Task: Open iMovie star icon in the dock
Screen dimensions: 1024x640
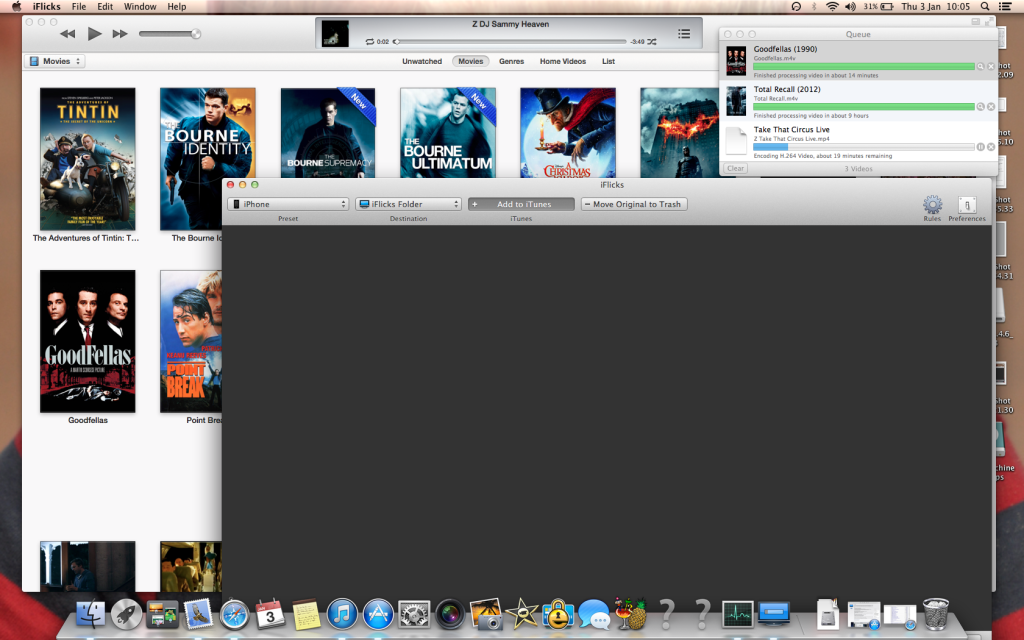Action: click(522, 615)
